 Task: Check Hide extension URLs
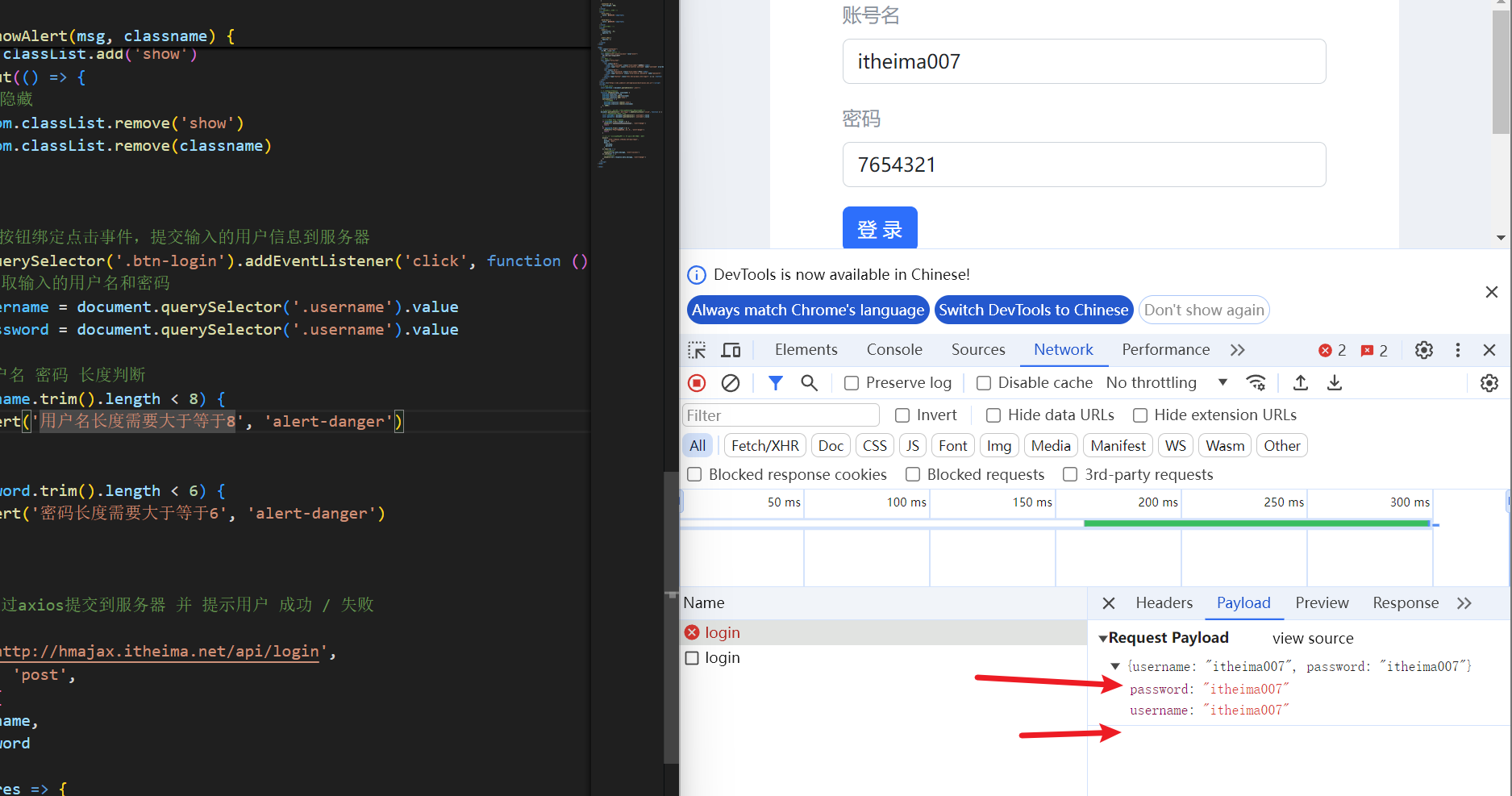pos(1140,415)
